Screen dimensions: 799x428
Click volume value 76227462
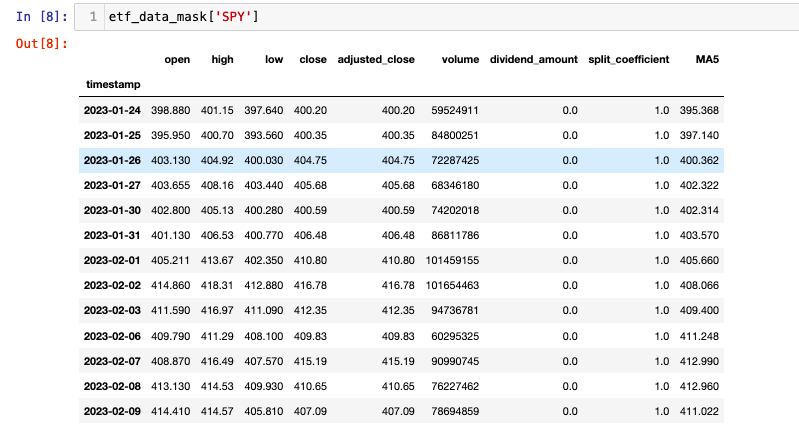click(x=455, y=386)
